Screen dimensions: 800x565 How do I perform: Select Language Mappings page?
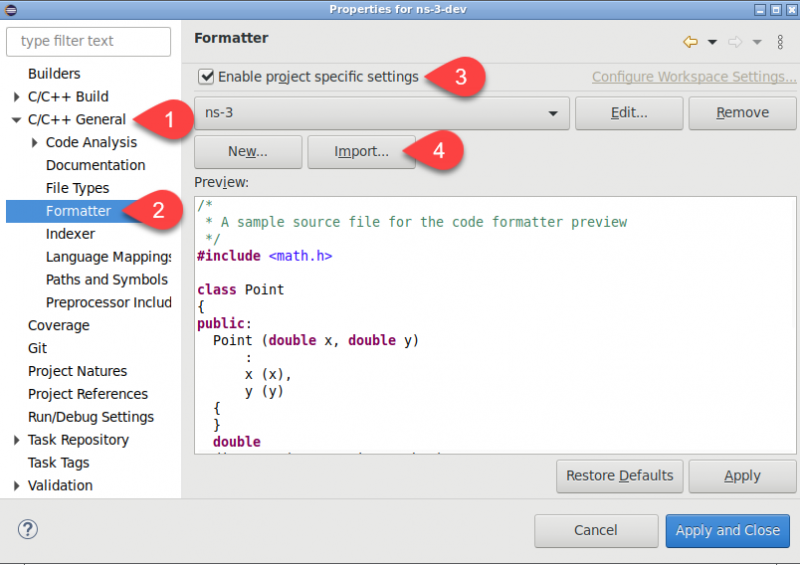[x=108, y=257]
